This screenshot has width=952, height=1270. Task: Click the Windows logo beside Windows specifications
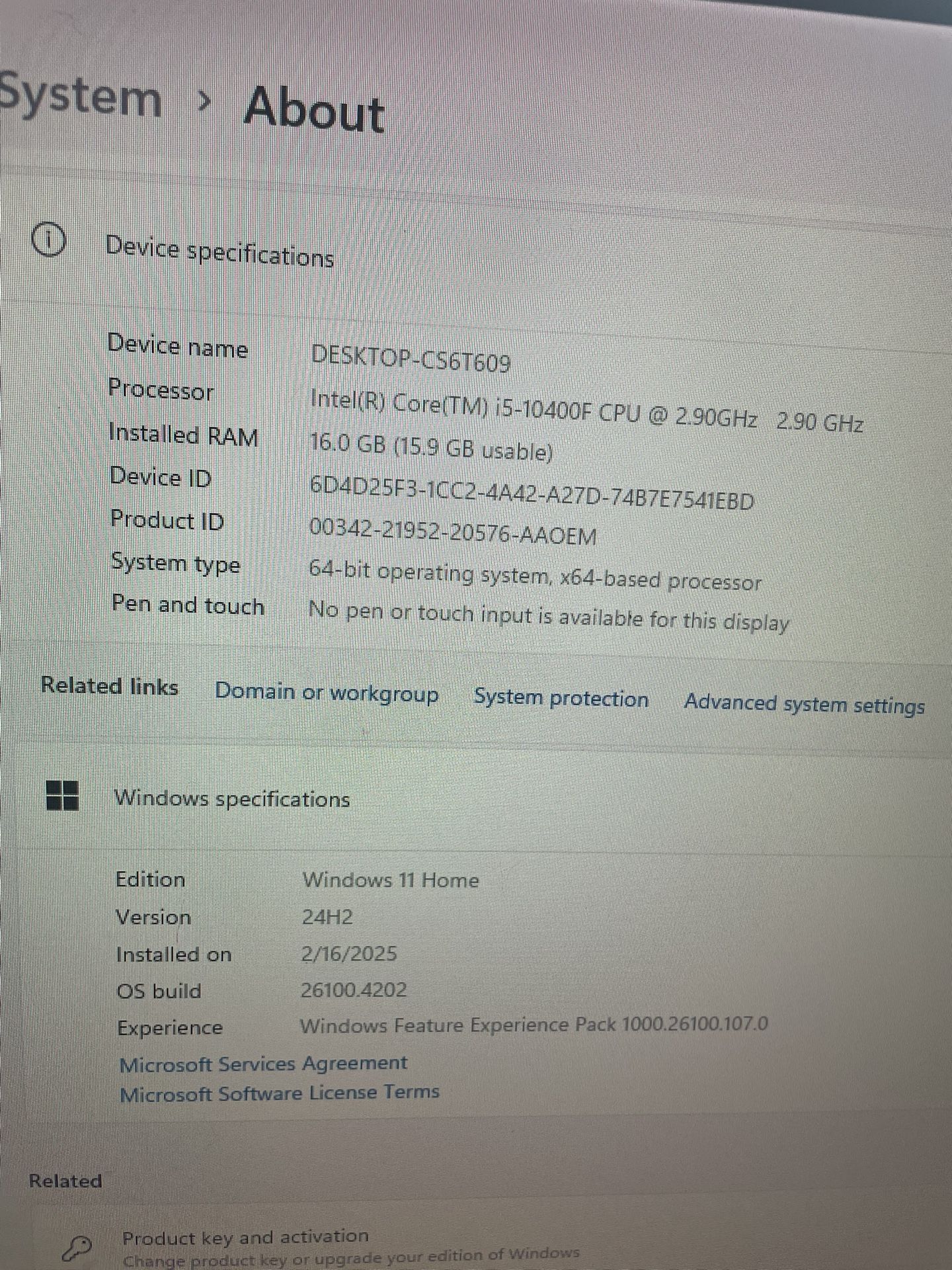[x=63, y=794]
